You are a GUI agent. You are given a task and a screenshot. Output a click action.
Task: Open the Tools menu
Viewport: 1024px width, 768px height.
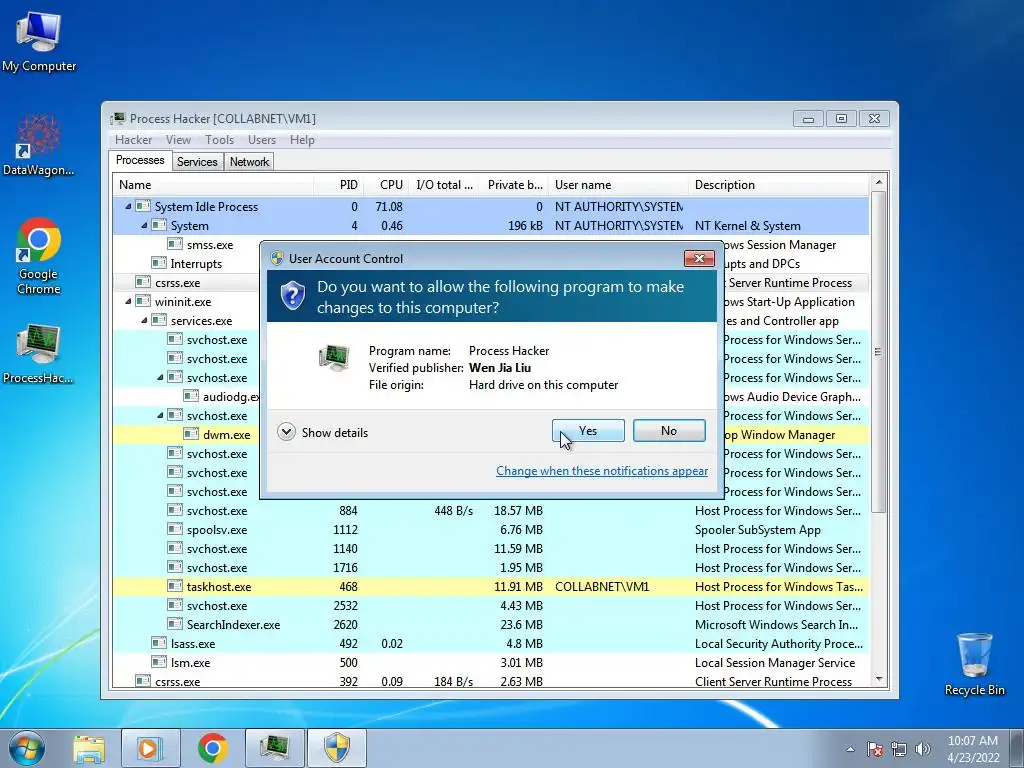(219, 140)
